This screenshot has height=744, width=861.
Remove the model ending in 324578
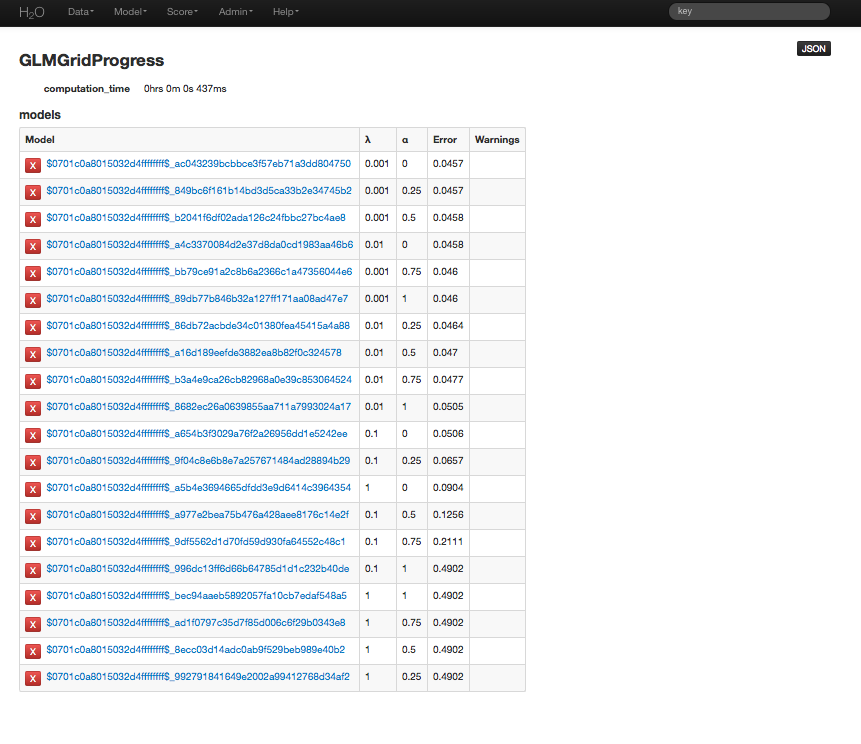coord(32,353)
